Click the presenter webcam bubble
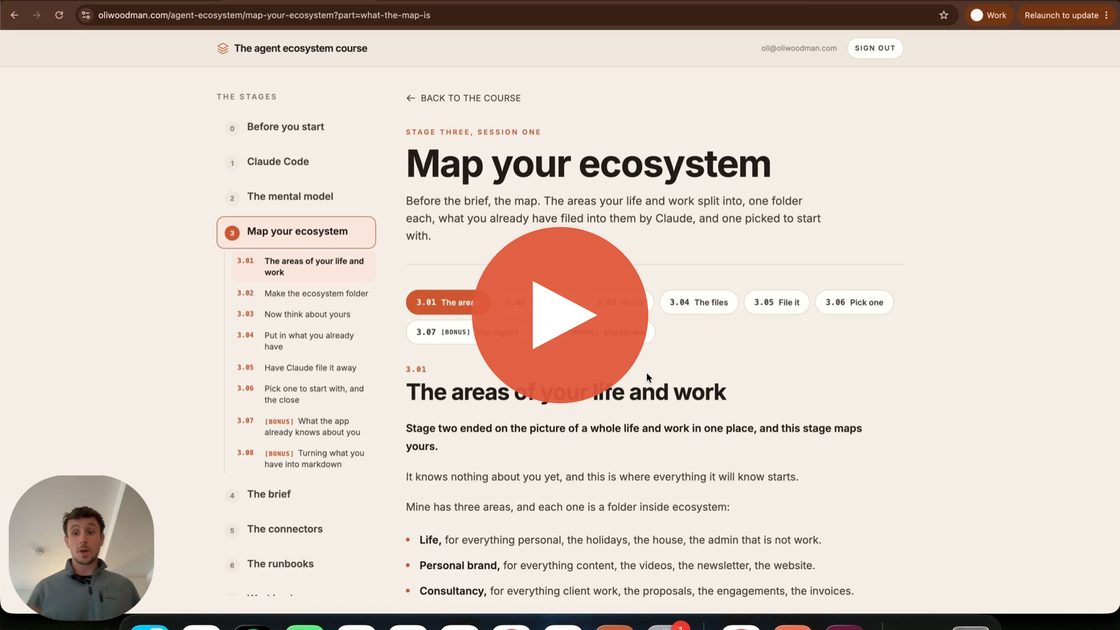1120x630 pixels. pyautogui.click(x=81, y=547)
